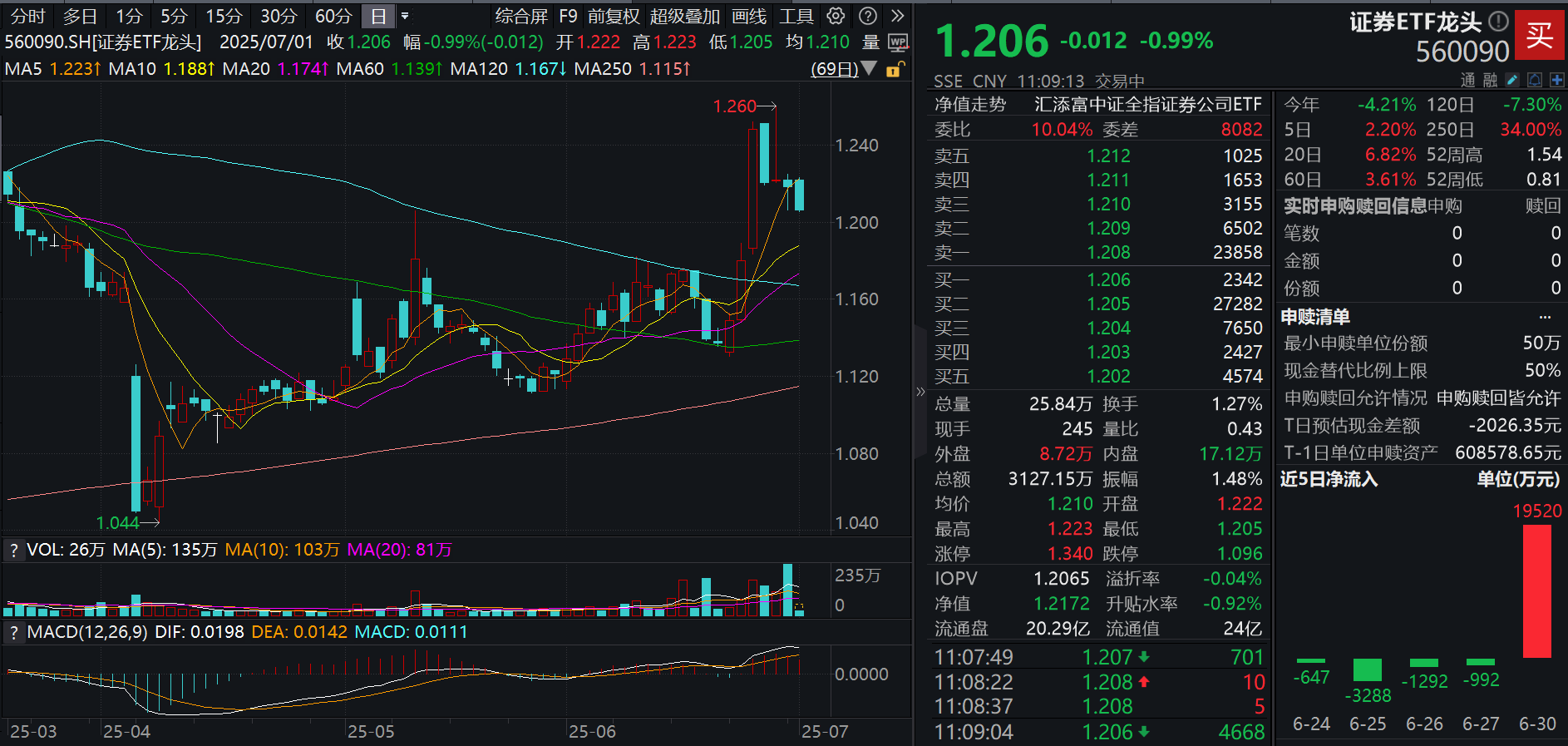
Task: Click the red 买 buy button
Action: coord(1539,35)
